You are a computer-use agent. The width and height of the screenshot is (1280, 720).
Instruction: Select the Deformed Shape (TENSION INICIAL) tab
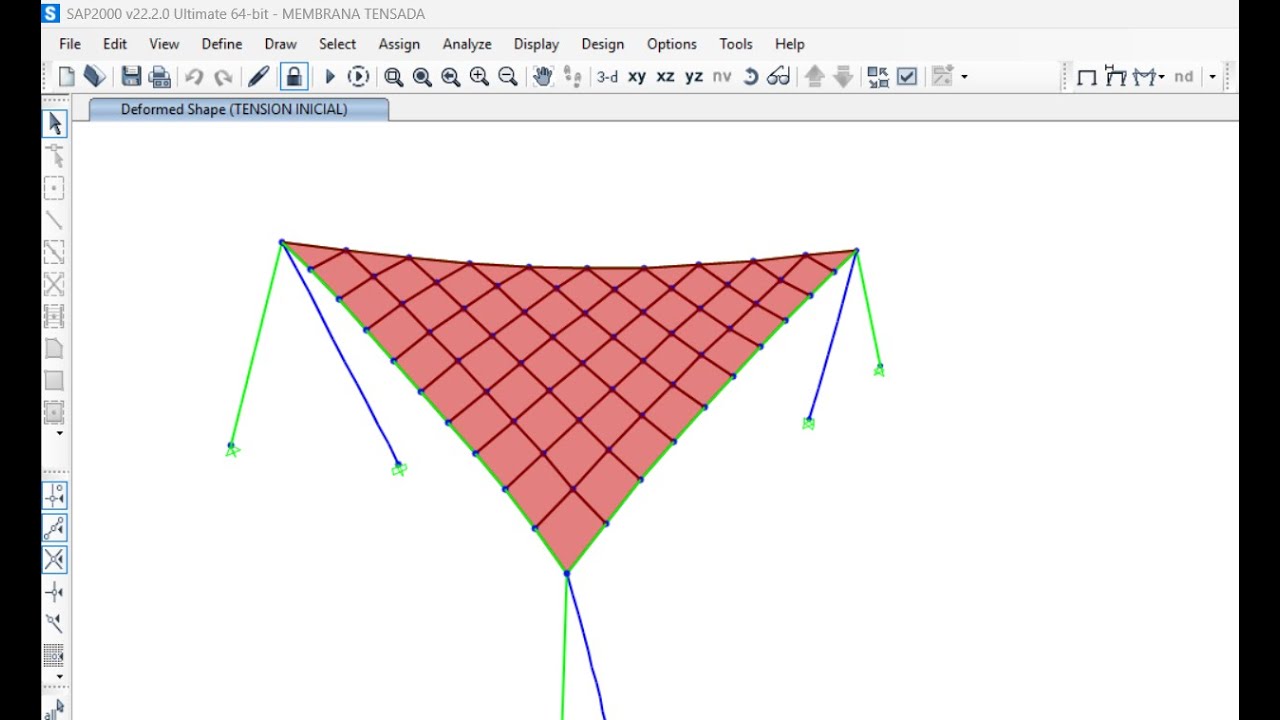coord(238,110)
